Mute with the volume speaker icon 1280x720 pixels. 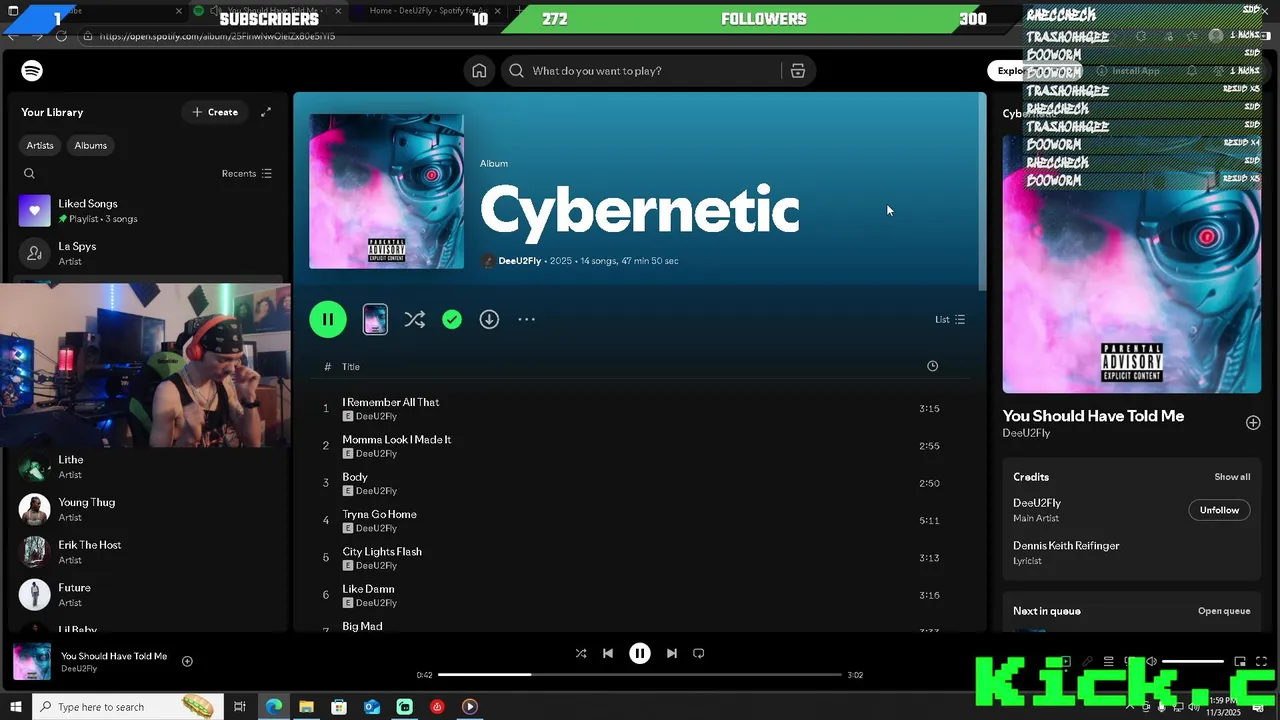(x=1151, y=661)
